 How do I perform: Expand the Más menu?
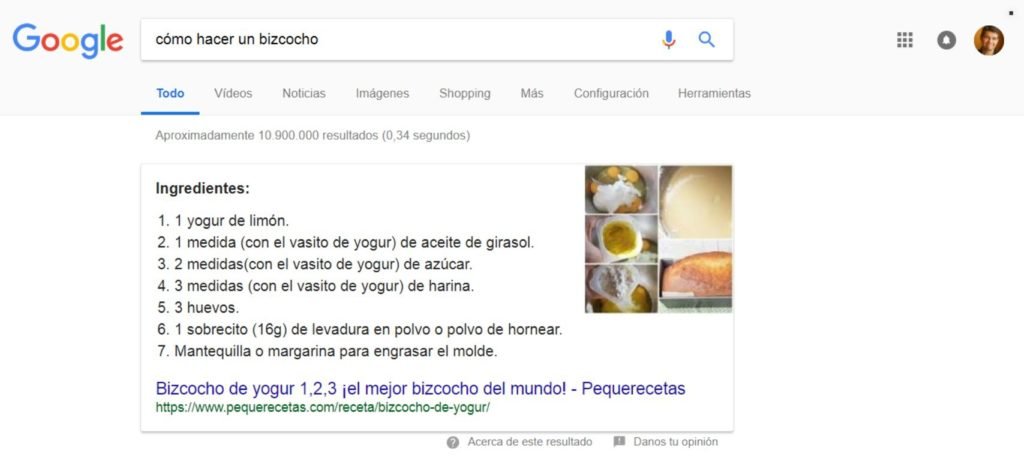click(x=532, y=93)
